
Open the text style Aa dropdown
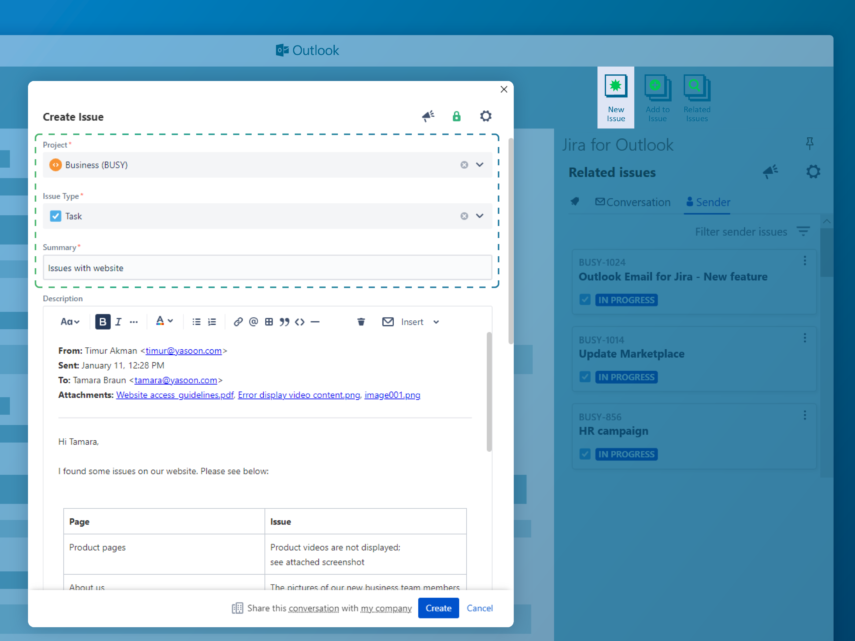(69, 322)
